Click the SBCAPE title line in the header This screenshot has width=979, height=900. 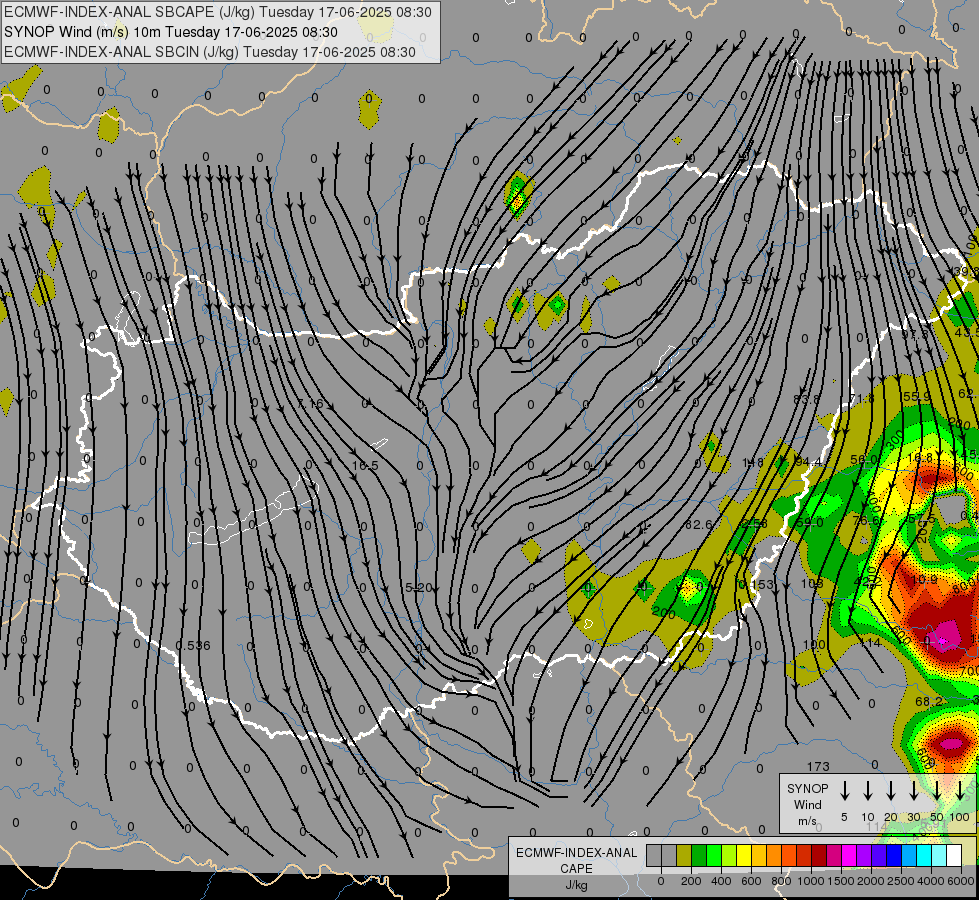pyautogui.click(x=218, y=12)
